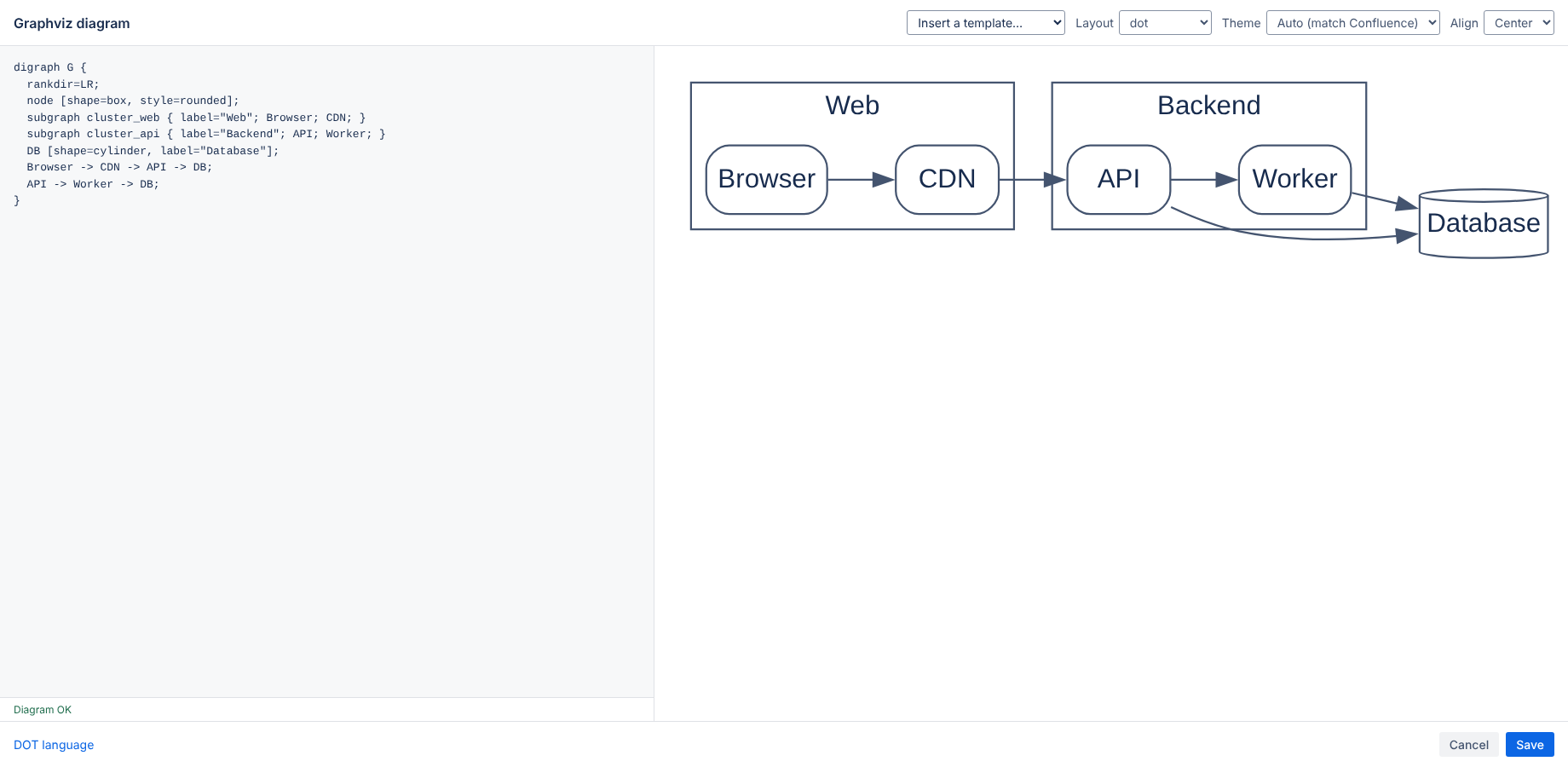
Task: Open the Insert a template dropdown
Action: [x=985, y=23]
